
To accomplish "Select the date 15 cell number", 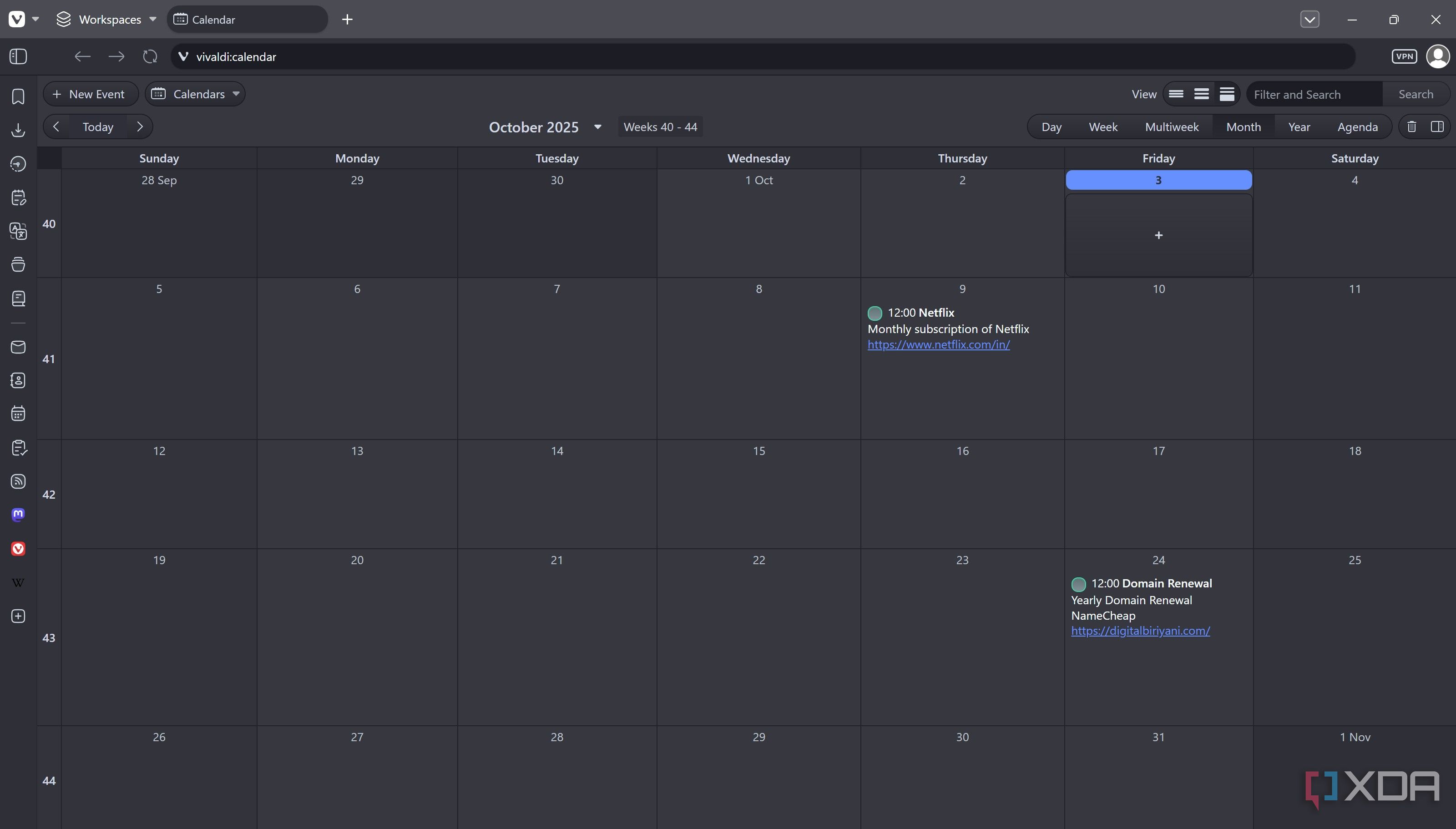I will pos(759,451).
